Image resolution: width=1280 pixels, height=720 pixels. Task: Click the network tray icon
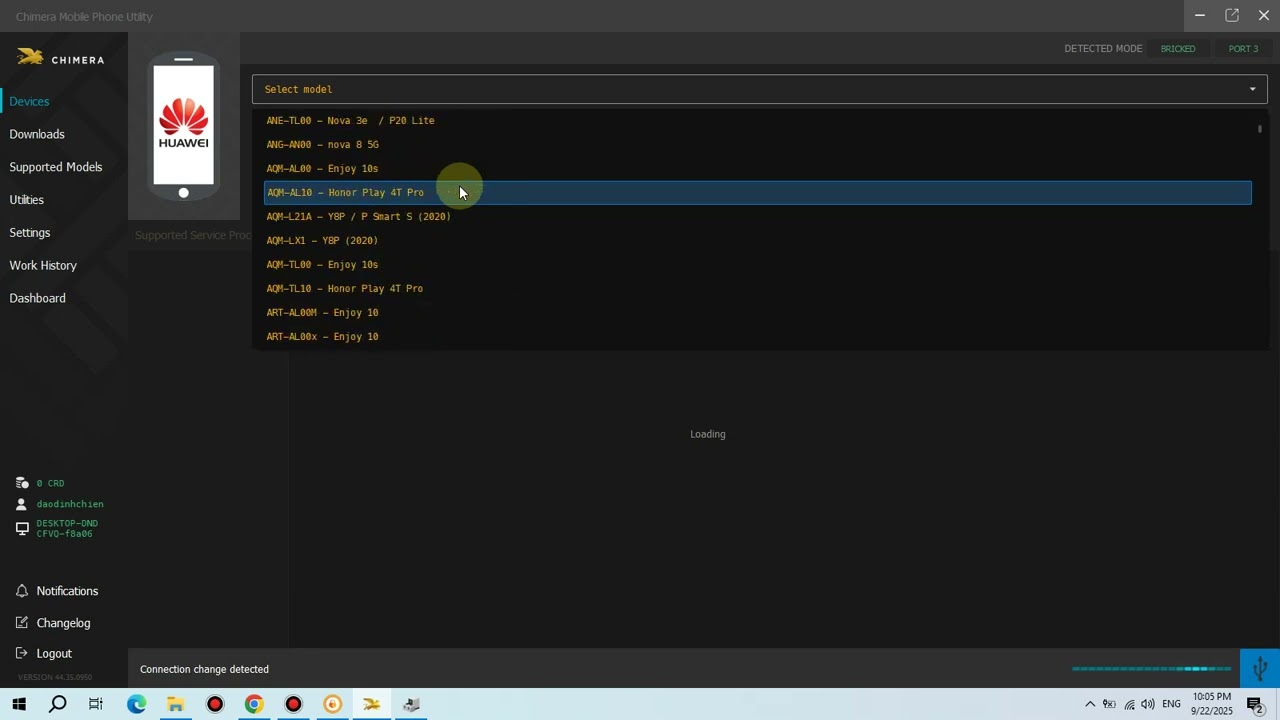[1129, 704]
